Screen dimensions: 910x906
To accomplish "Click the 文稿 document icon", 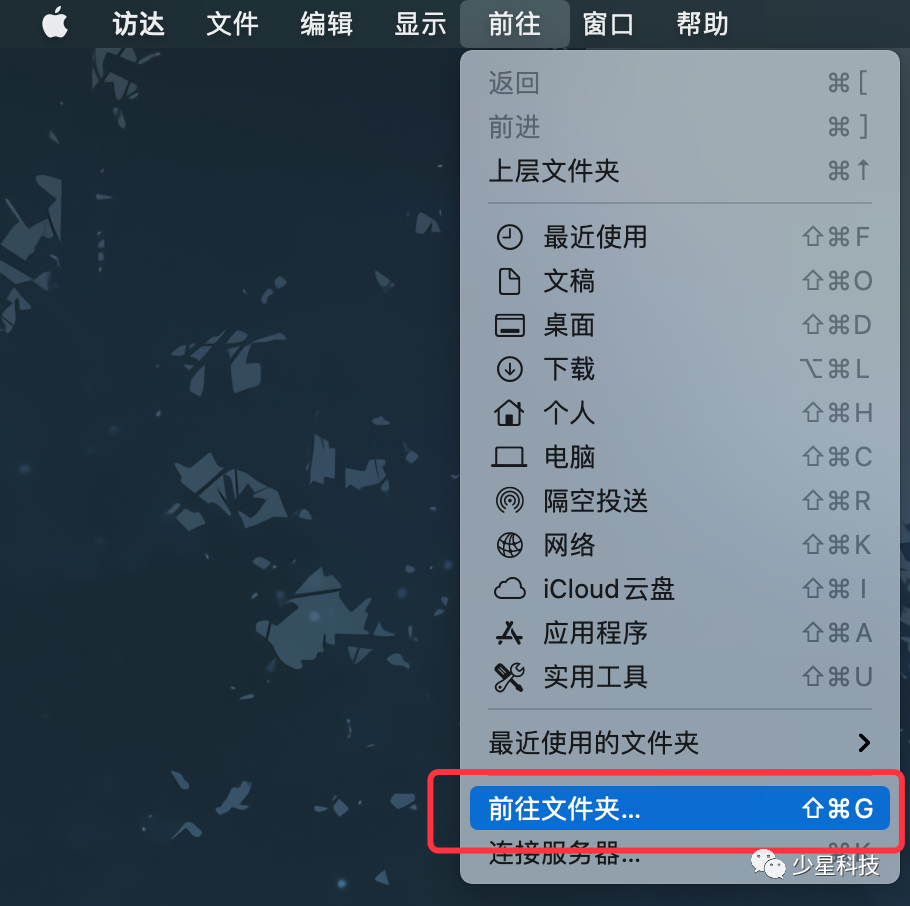I will pyautogui.click(x=510, y=281).
